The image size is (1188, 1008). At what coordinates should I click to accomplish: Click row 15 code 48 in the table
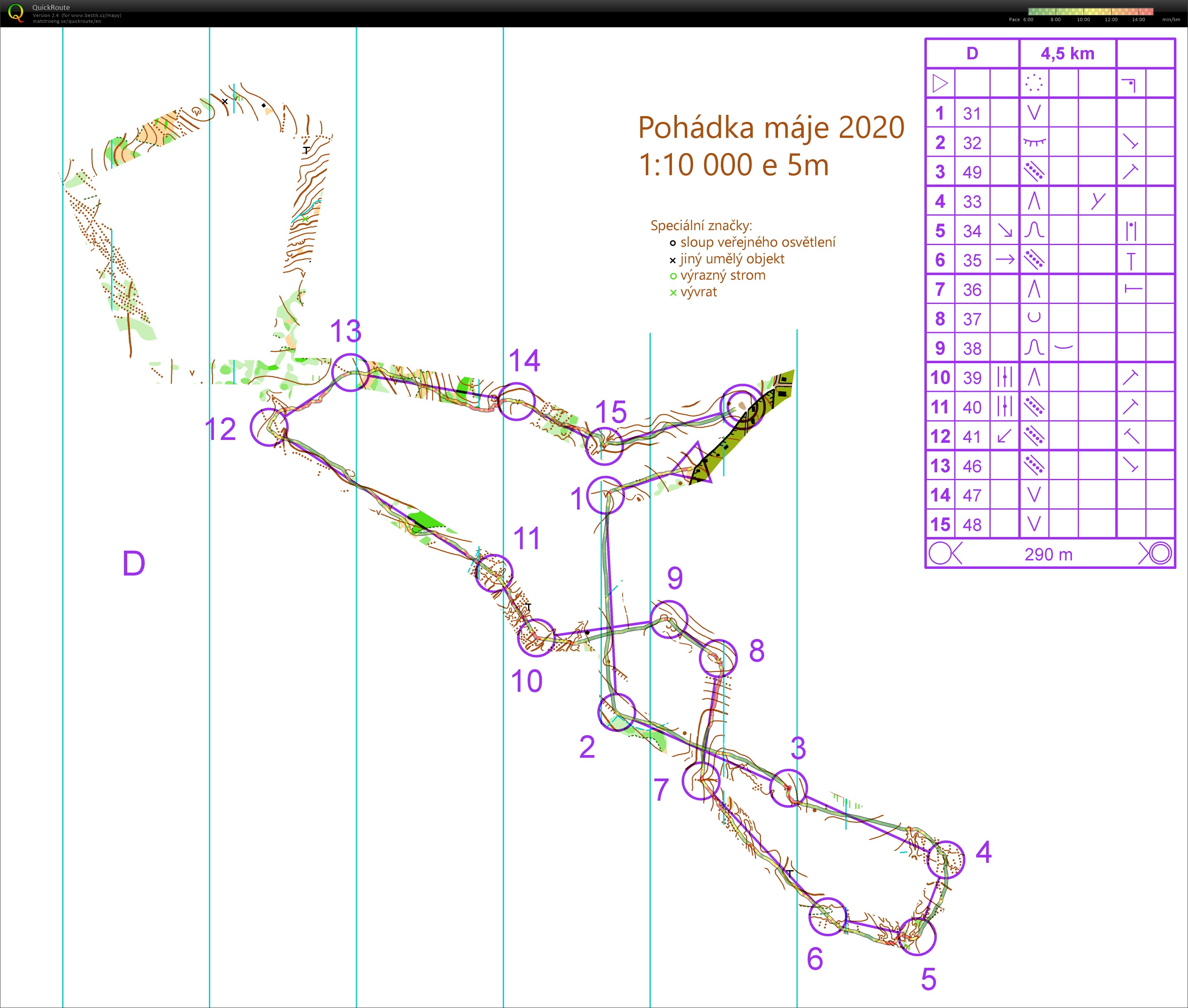[972, 525]
